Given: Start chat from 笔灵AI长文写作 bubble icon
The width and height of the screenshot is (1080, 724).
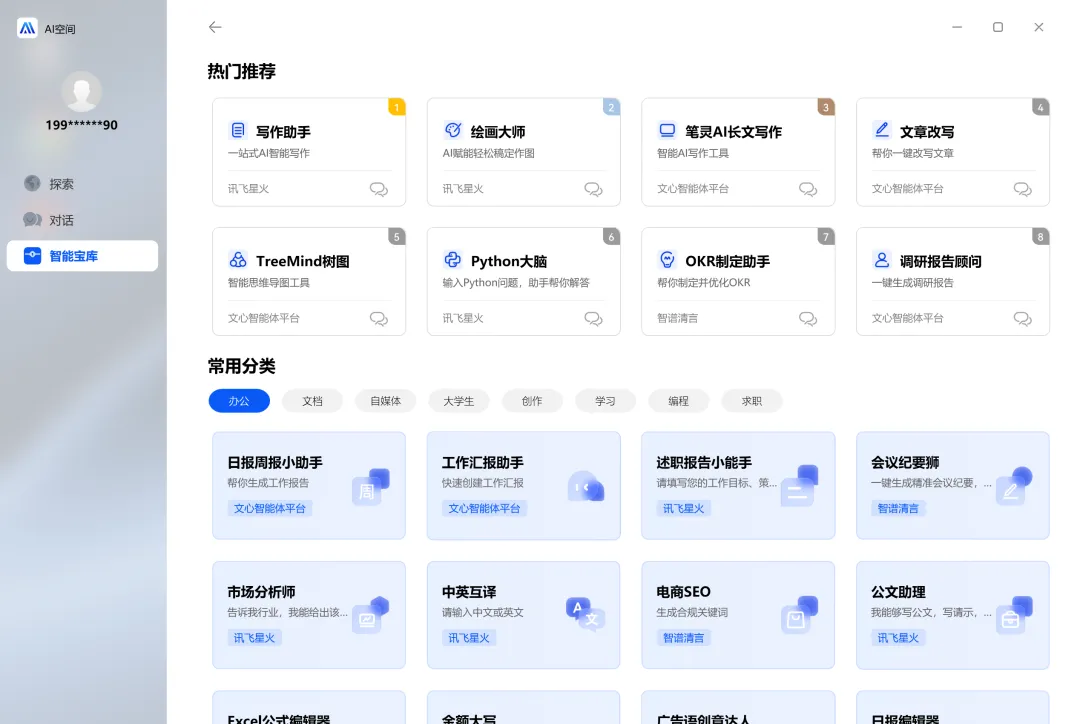Looking at the screenshot, I should pos(808,189).
